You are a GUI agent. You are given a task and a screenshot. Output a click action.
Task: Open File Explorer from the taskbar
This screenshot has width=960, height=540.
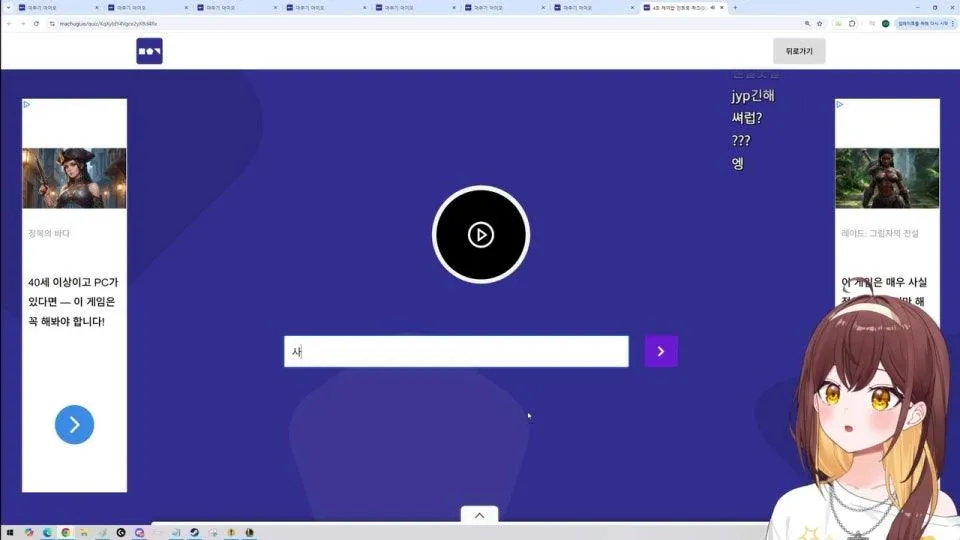pyautogui.click(x=84, y=533)
